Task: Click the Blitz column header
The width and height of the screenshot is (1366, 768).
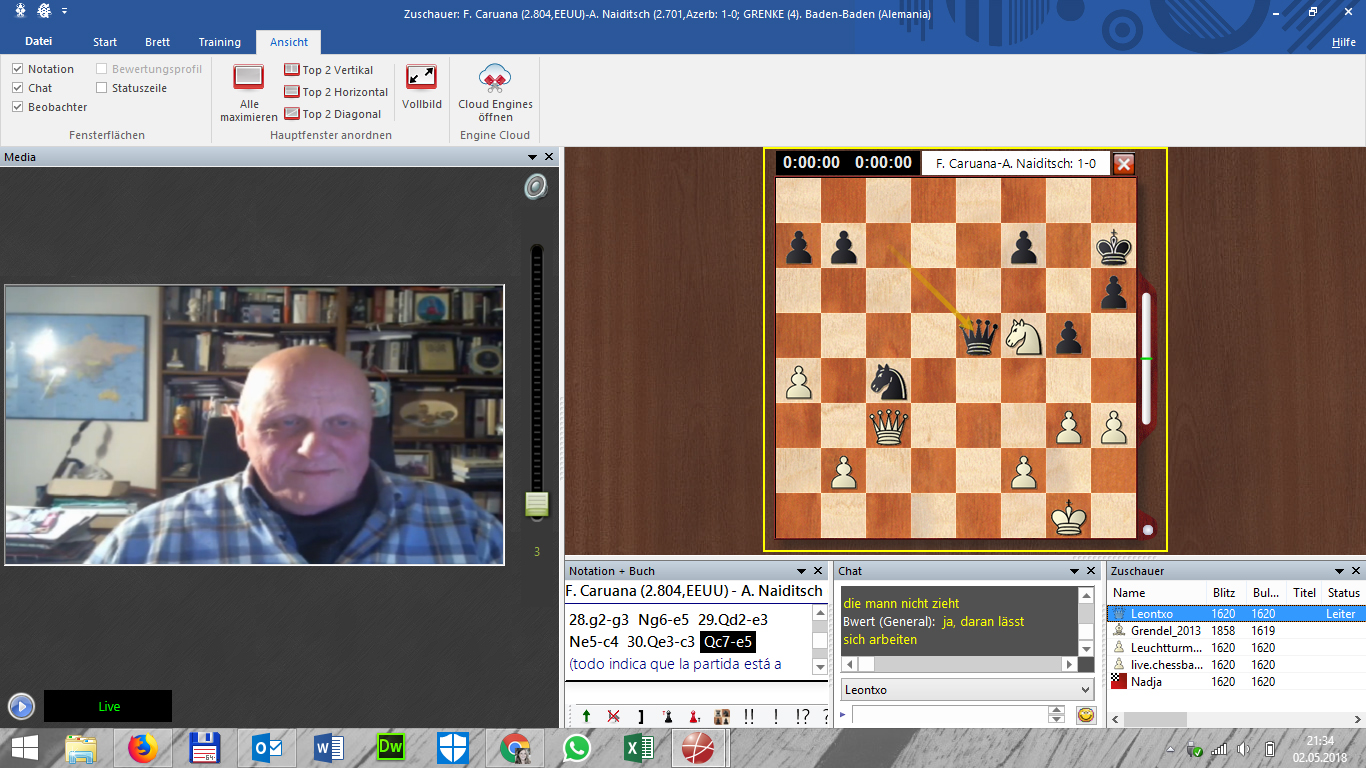Action: (1222, 593)
